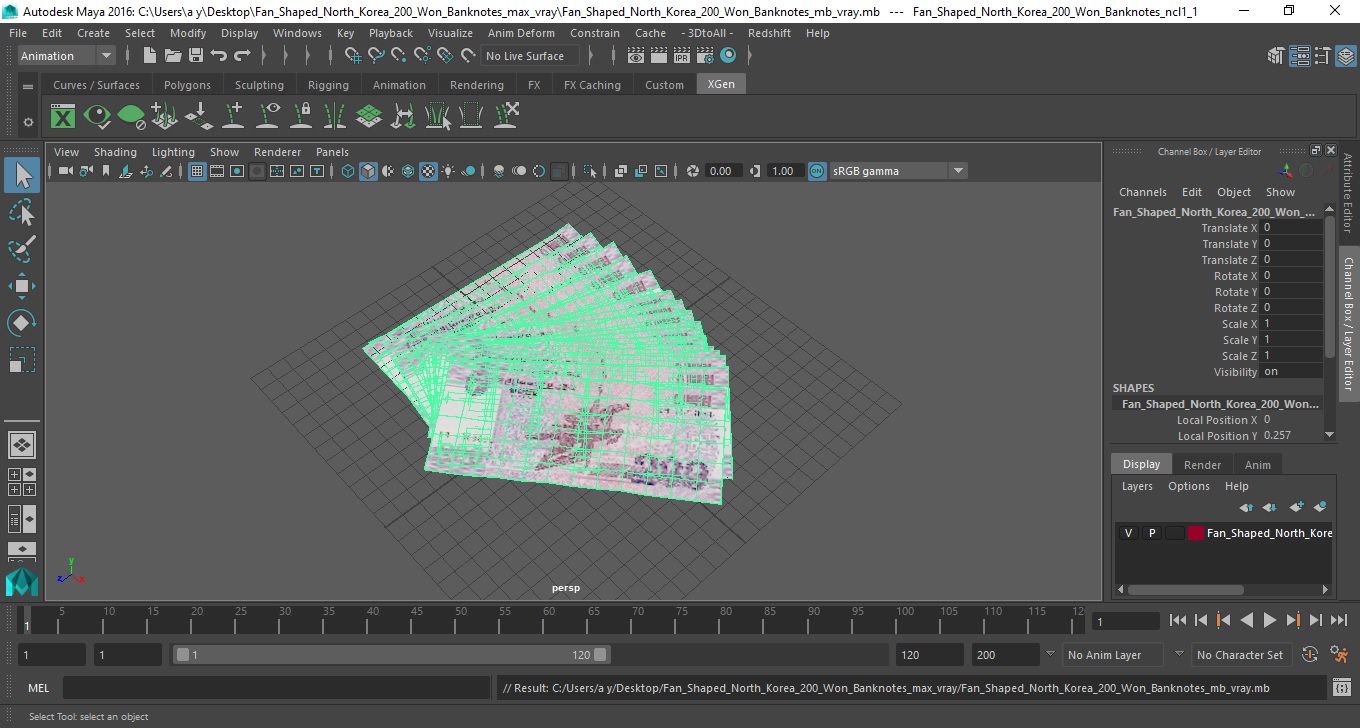The height and width of the screenshot is (728, 1360).
Task: Click the IPR render icon
Action: pyautogui.click(x=682, y=56)
